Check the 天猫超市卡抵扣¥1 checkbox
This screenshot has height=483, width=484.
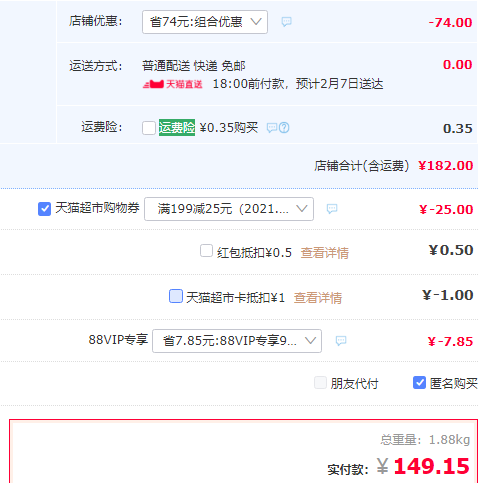176,296
